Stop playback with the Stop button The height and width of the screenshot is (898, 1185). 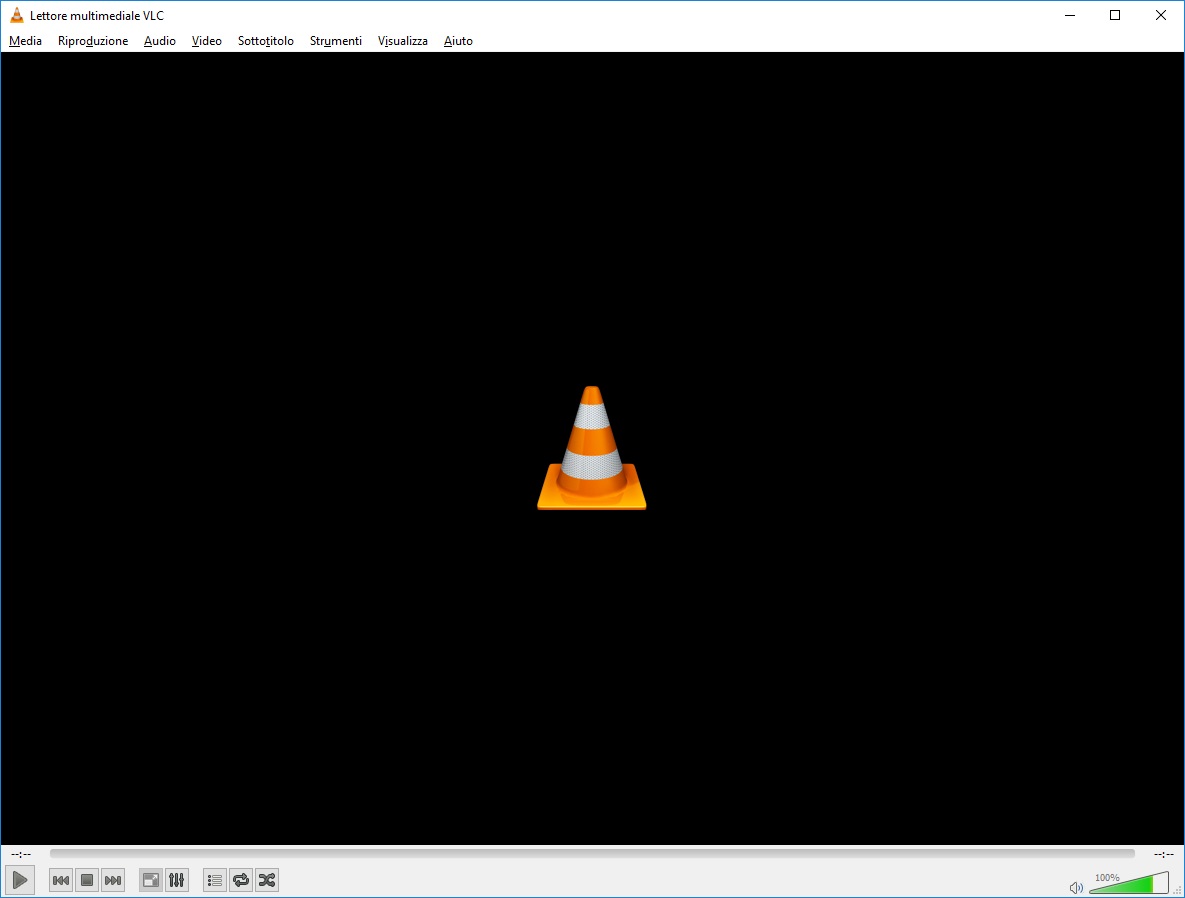(x=87, y=880)
